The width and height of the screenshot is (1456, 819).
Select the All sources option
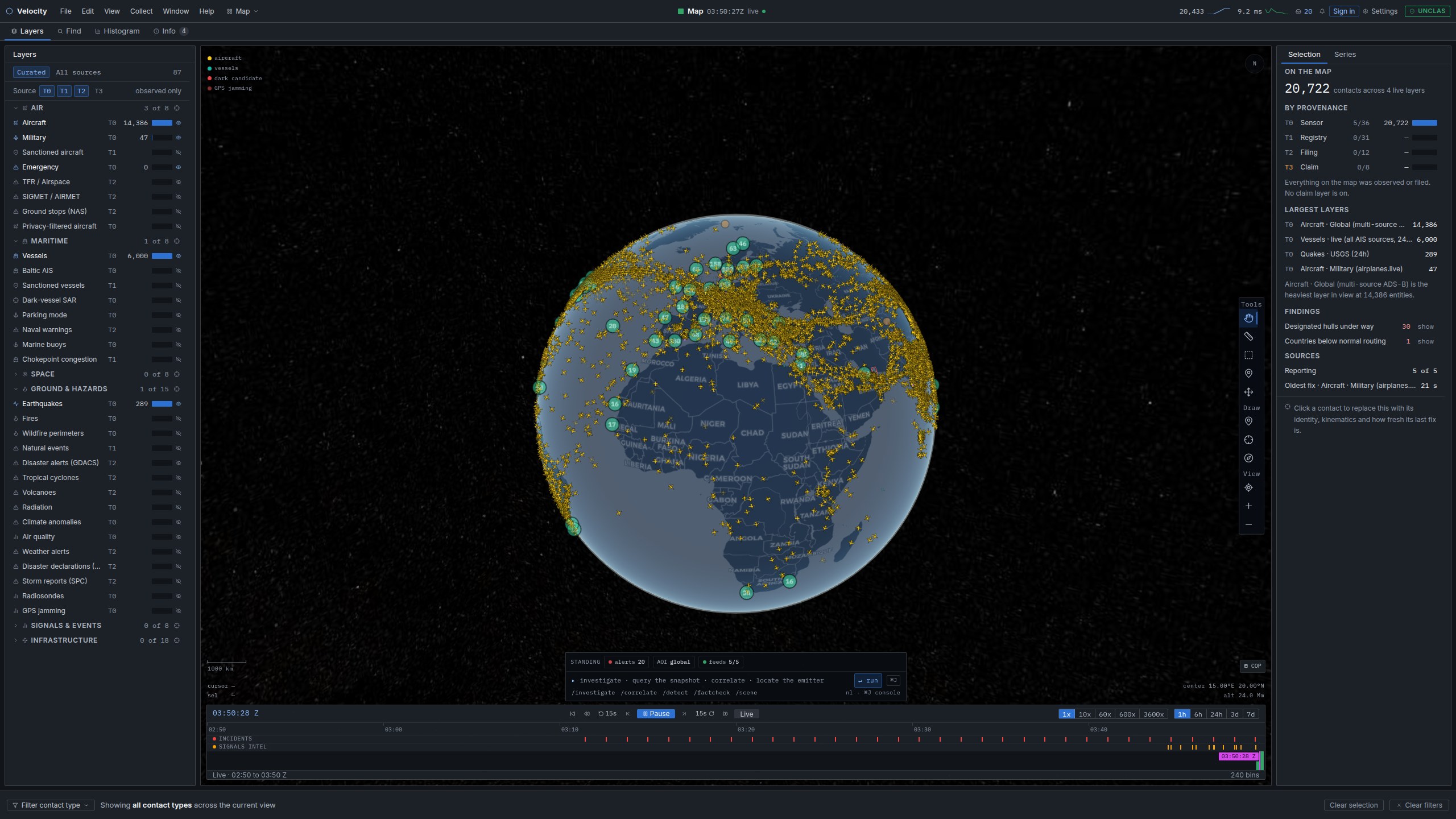click(x=78, y=72)
